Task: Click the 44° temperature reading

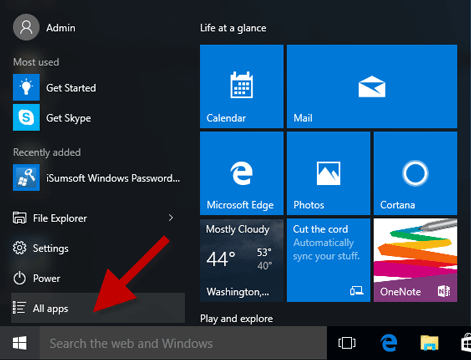Action: click(221, 259)
